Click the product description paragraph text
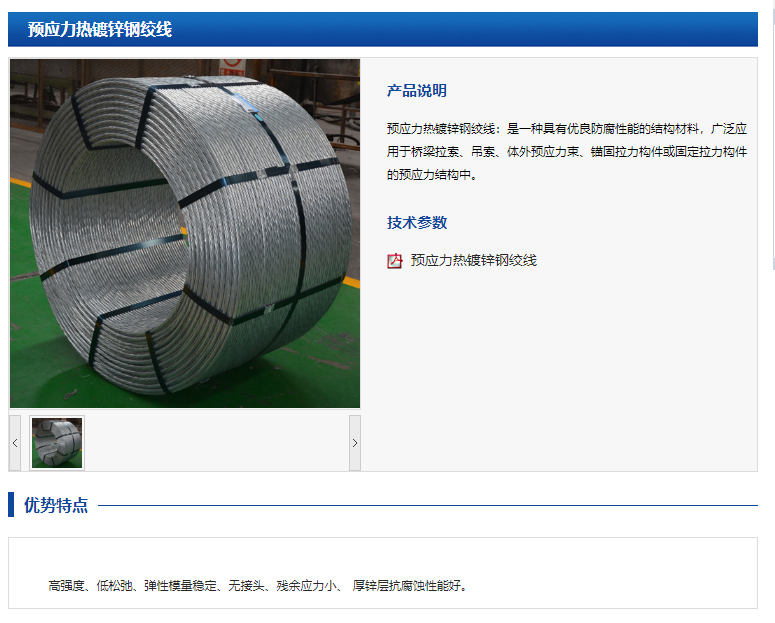The width and height of the screenshot is (775, 623). tap(566, 152)
